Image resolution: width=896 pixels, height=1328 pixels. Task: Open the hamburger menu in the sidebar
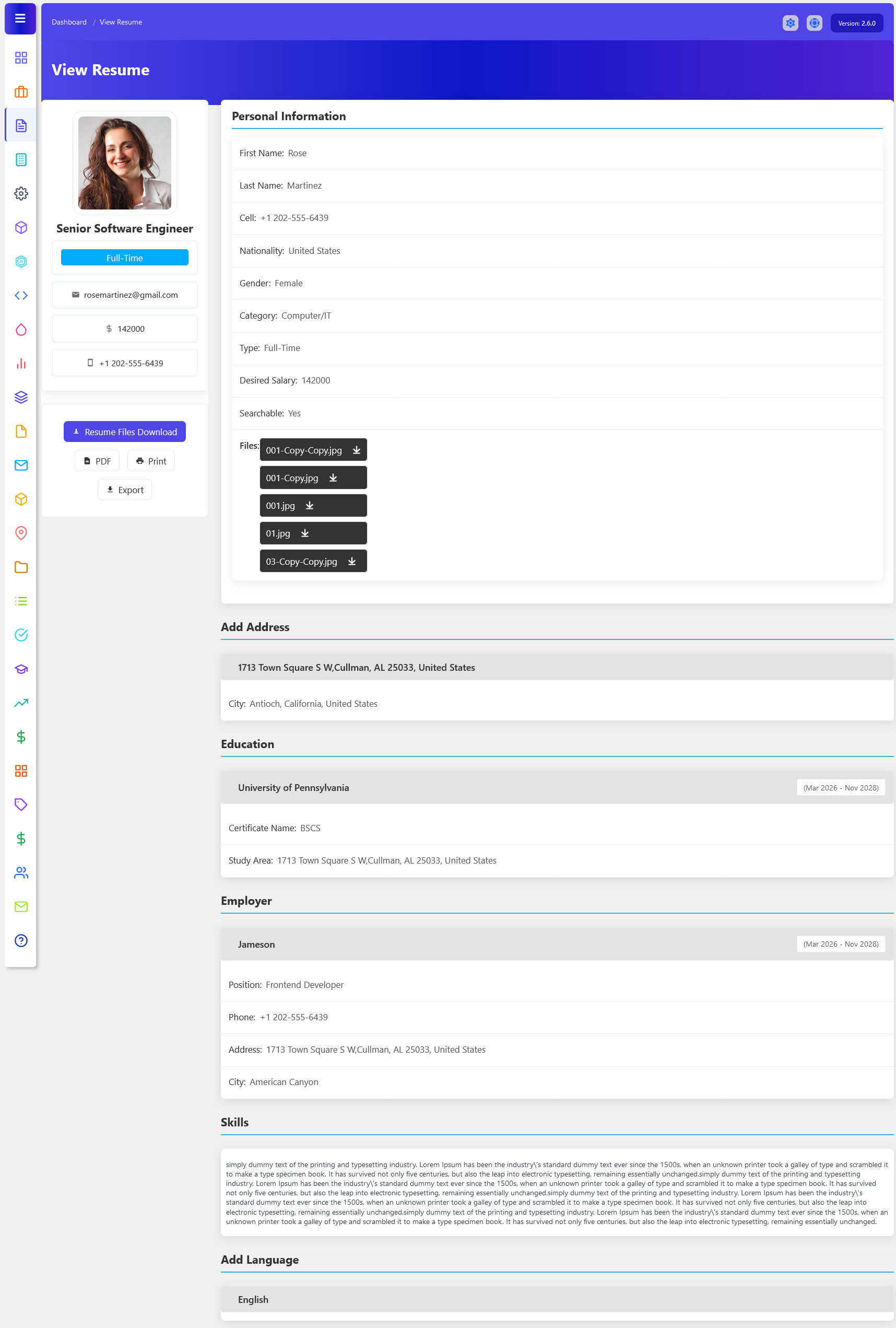20,19
